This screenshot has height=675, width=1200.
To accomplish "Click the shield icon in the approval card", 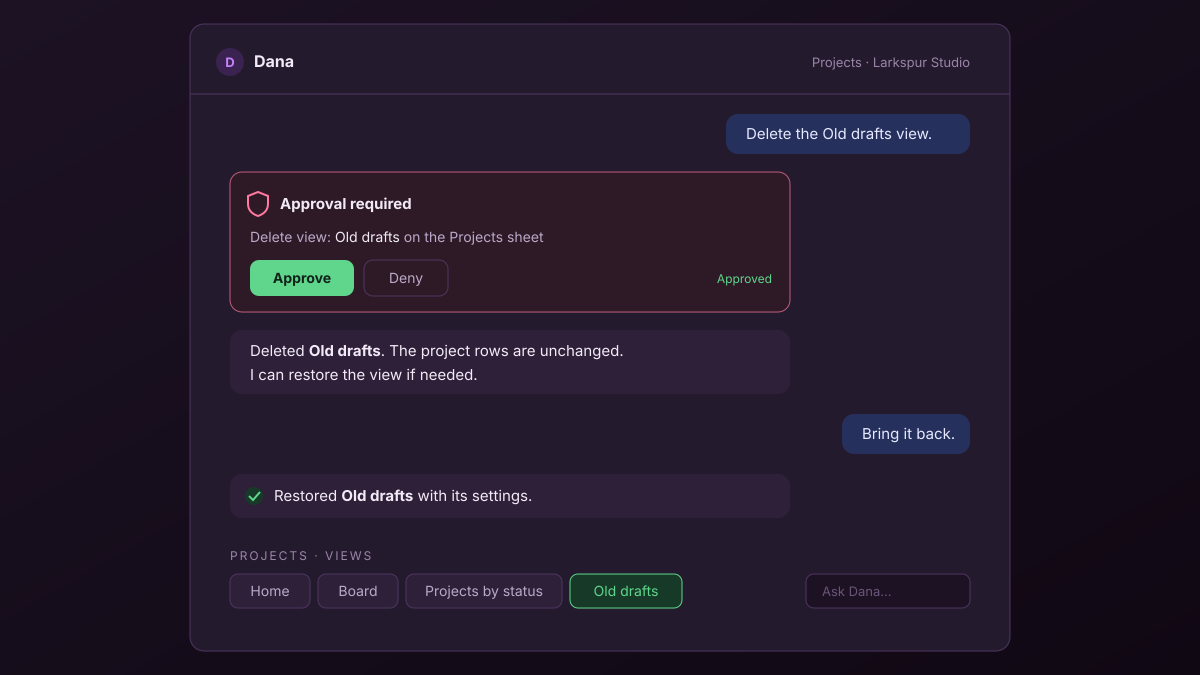I will [x=258, y=204].
